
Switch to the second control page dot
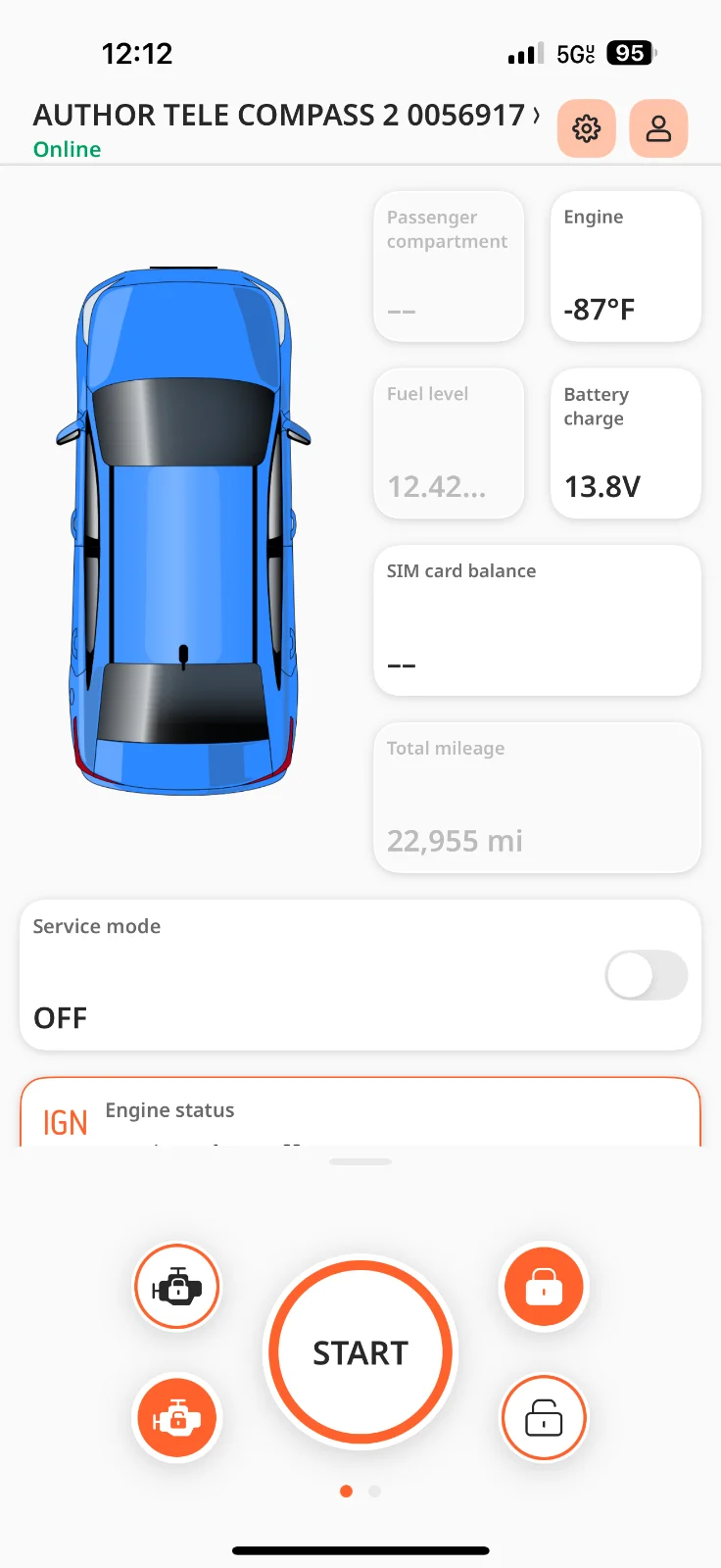tap(374, 1492)
